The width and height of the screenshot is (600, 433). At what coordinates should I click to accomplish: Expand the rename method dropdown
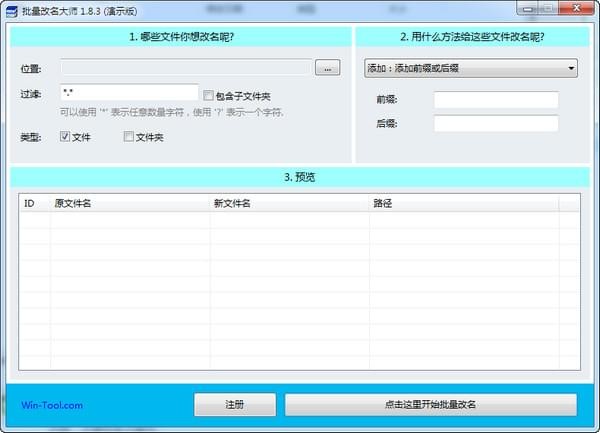(470, 68)
